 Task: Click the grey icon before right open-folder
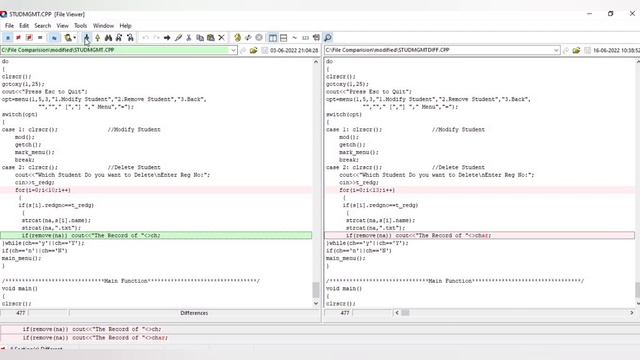coord(566,50)
